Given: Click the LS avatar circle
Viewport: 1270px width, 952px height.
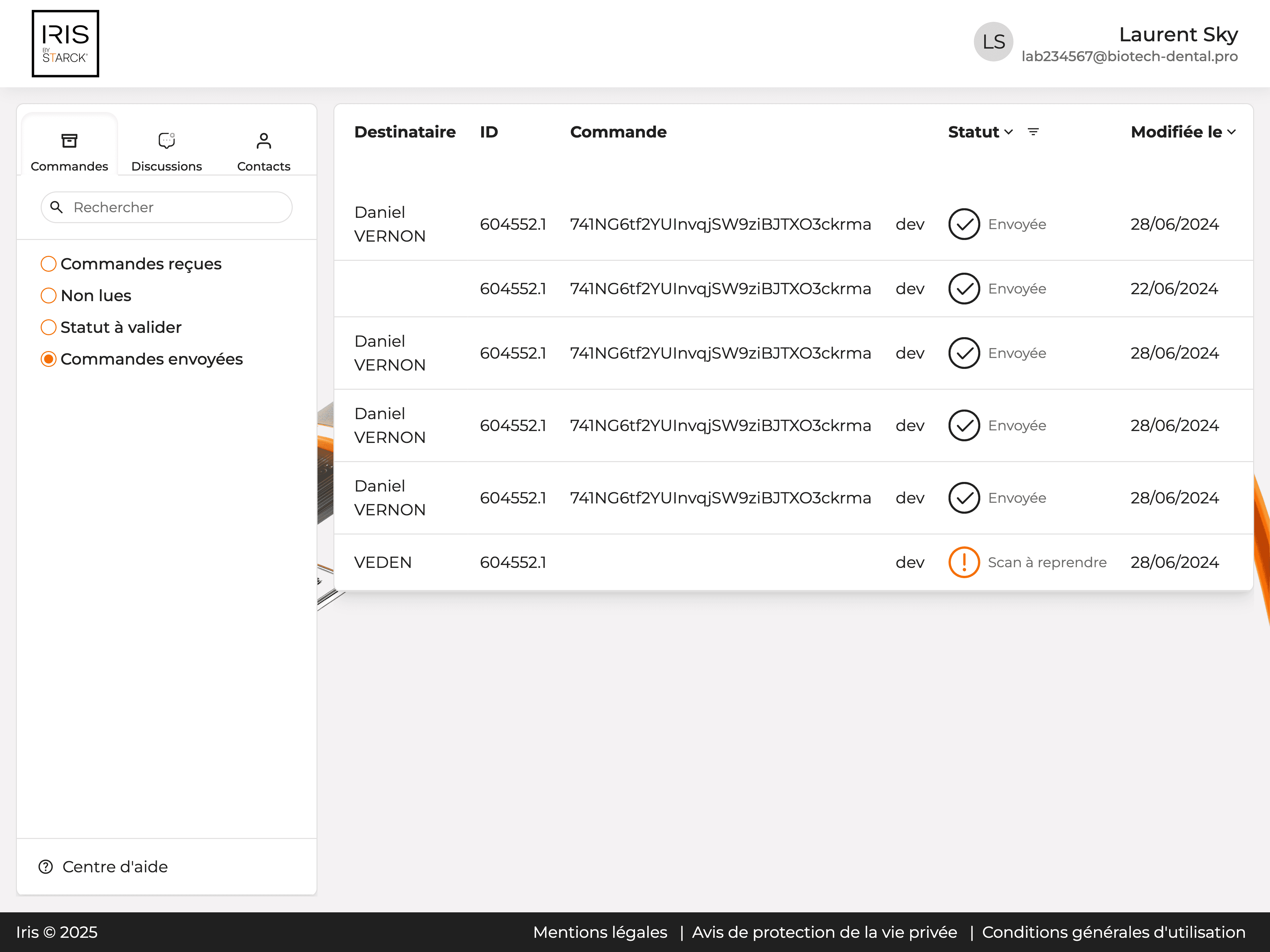Looking at the screenshot, I should coord(993,42).
